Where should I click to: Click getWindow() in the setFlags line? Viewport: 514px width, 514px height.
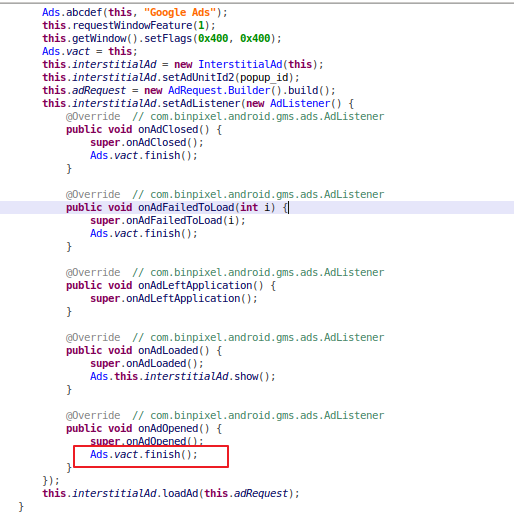tap(105, 38)
